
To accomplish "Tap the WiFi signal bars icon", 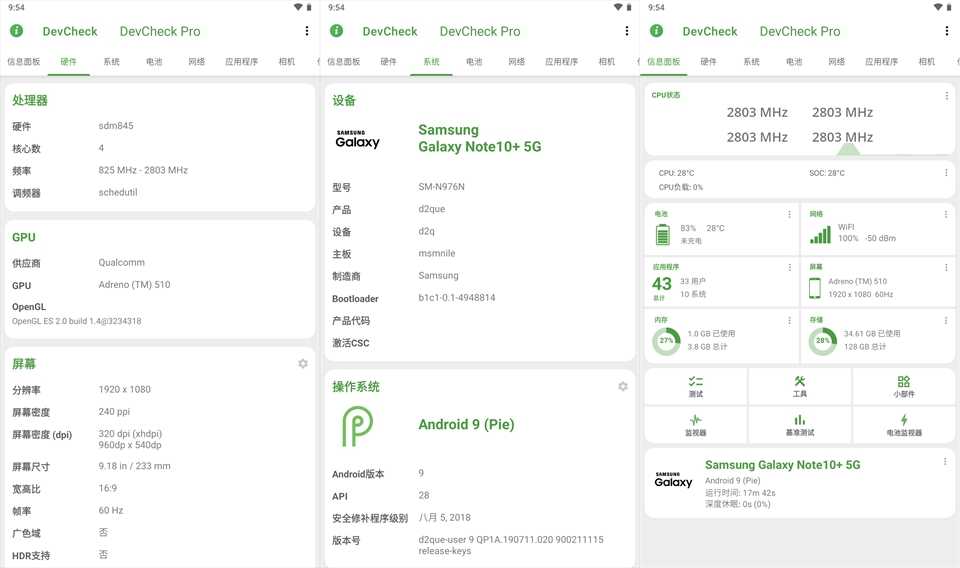I will [820, 234].
